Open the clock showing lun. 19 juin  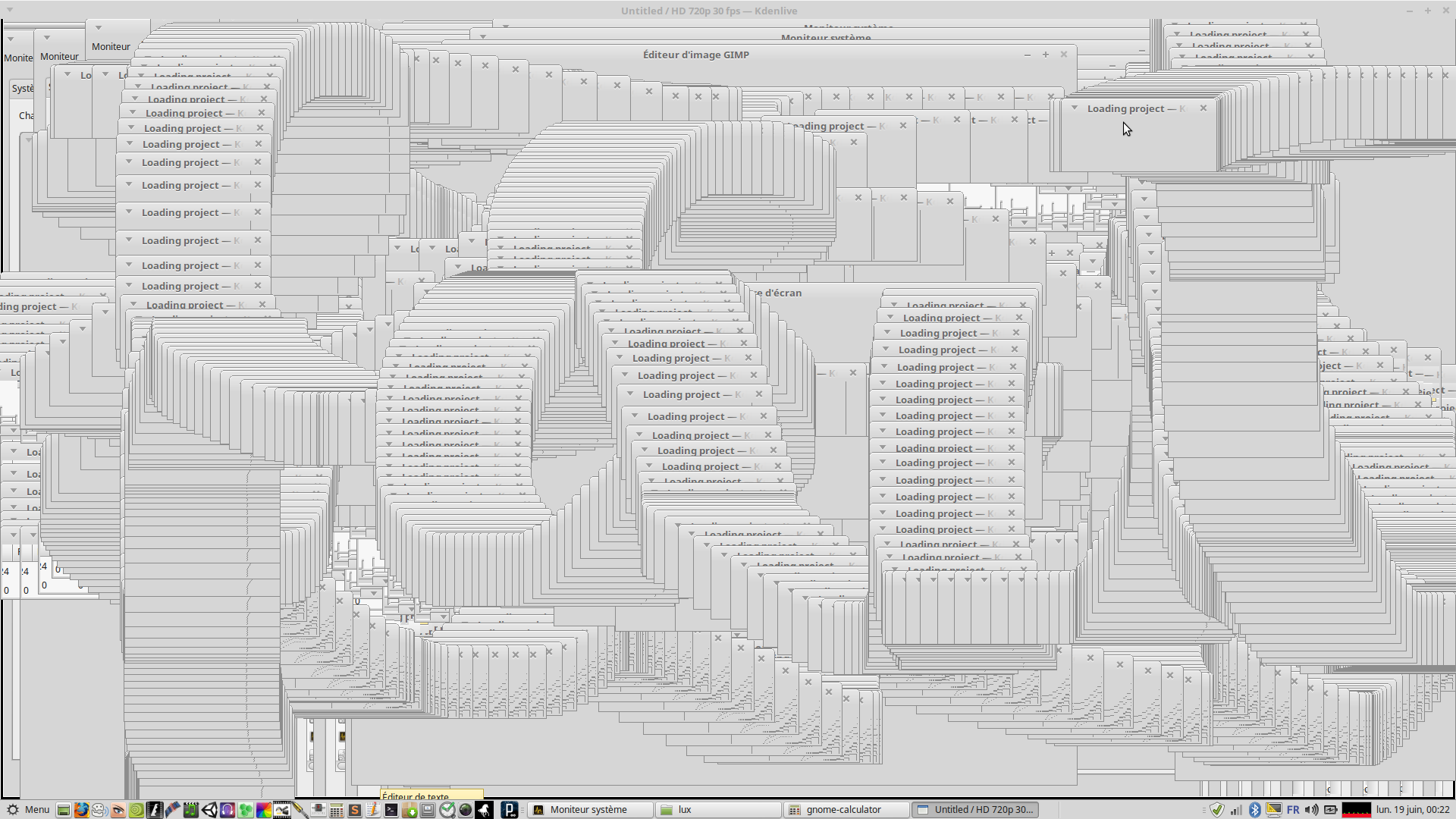point(1412,810)
